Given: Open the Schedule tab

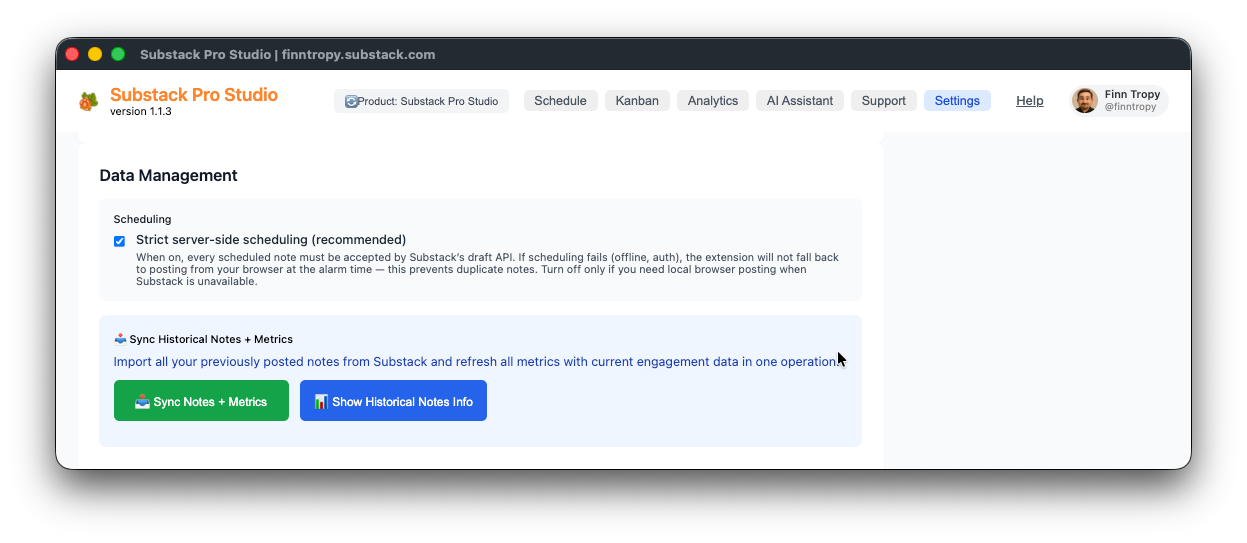Looking at the screenshot, I should 560,101.
